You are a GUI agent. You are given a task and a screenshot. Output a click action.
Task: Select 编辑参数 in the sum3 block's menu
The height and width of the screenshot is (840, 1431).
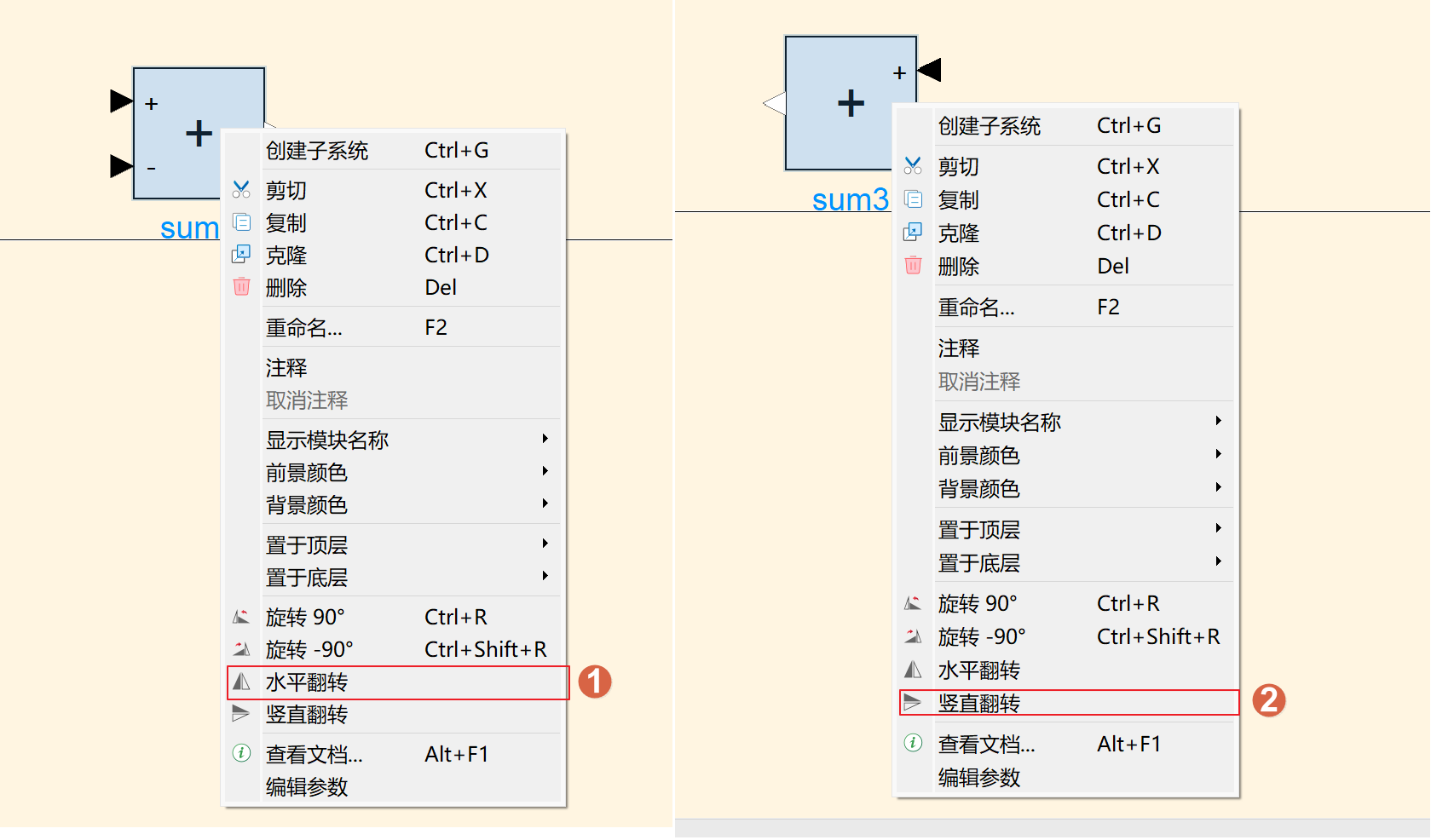tap(978, 778)
